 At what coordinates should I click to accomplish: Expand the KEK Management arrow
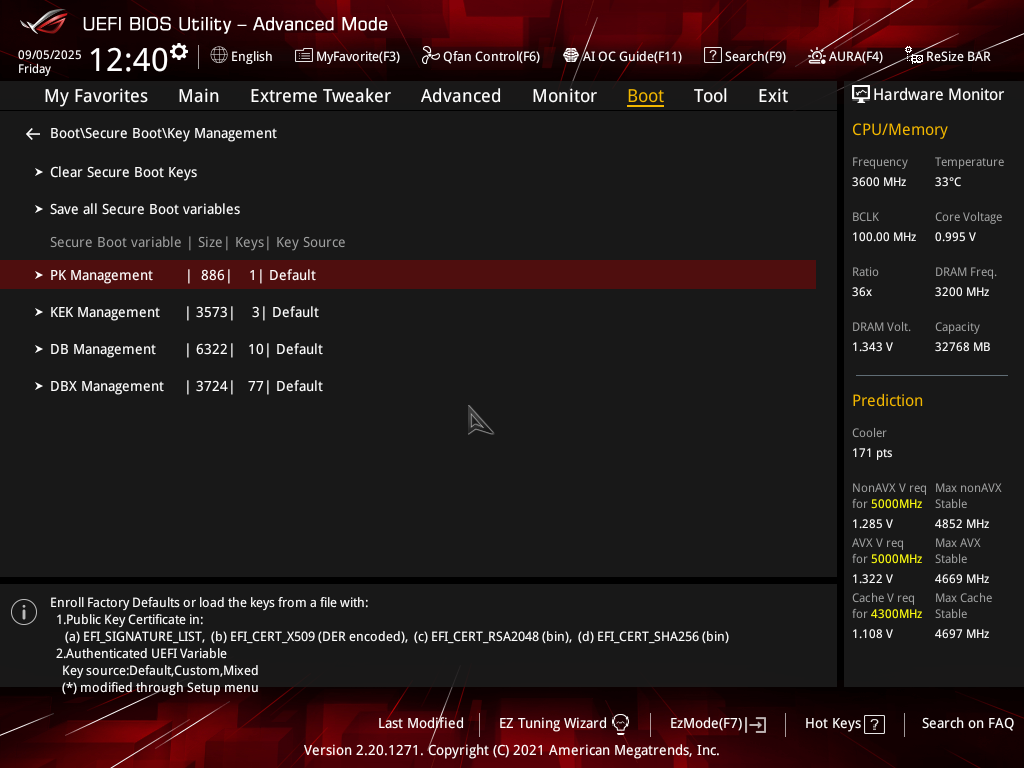coord(39,313)
